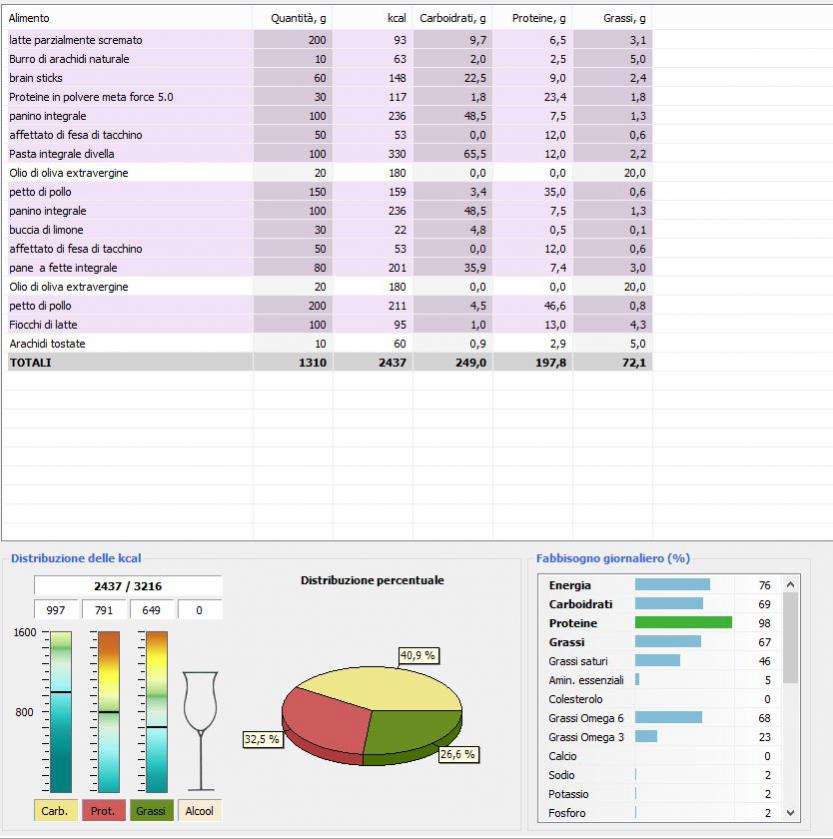Select the 'brain sticks' food row

click(36, 78)
